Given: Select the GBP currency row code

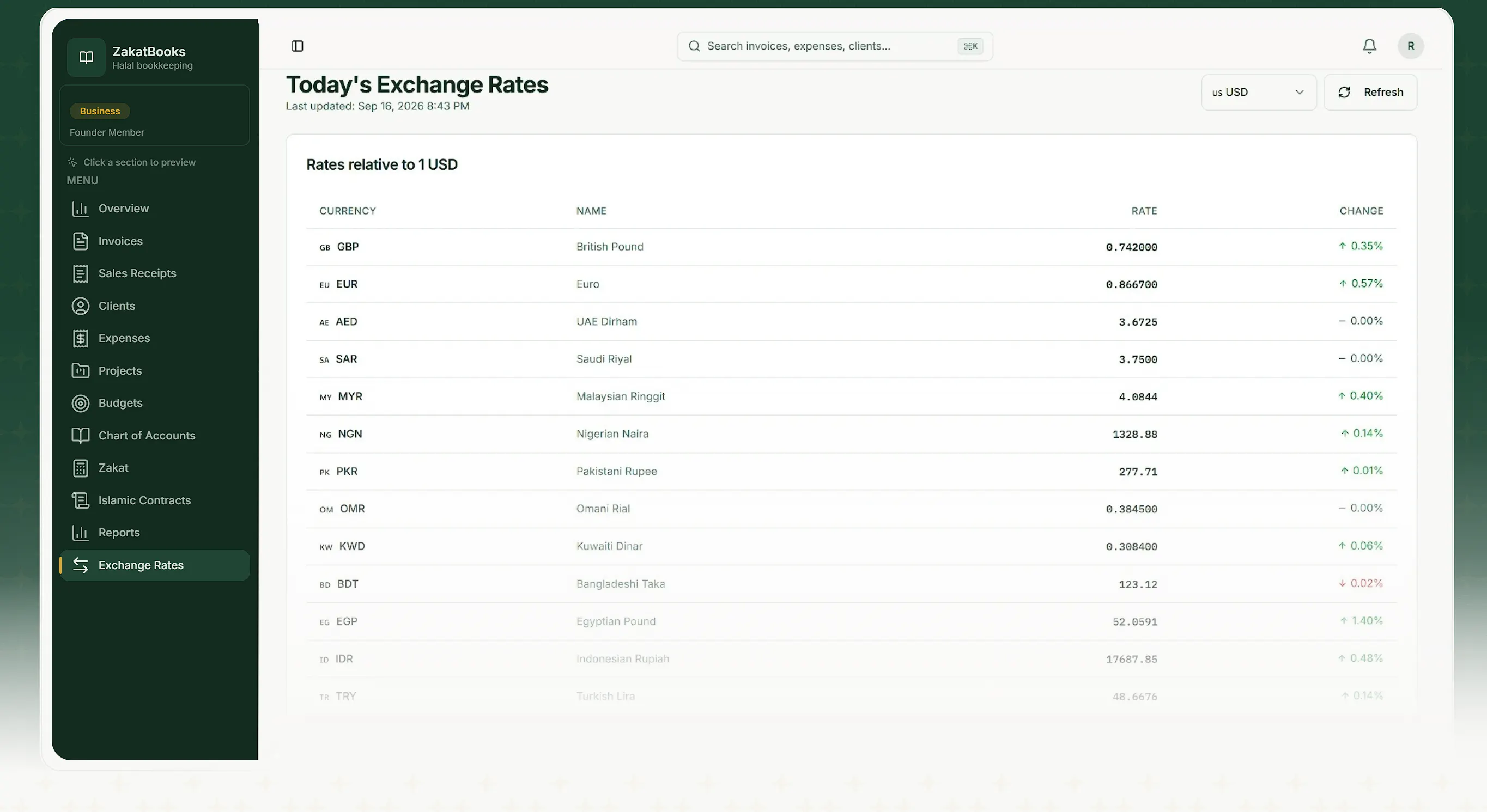Looking at the screenshot, I should [348, 247].
